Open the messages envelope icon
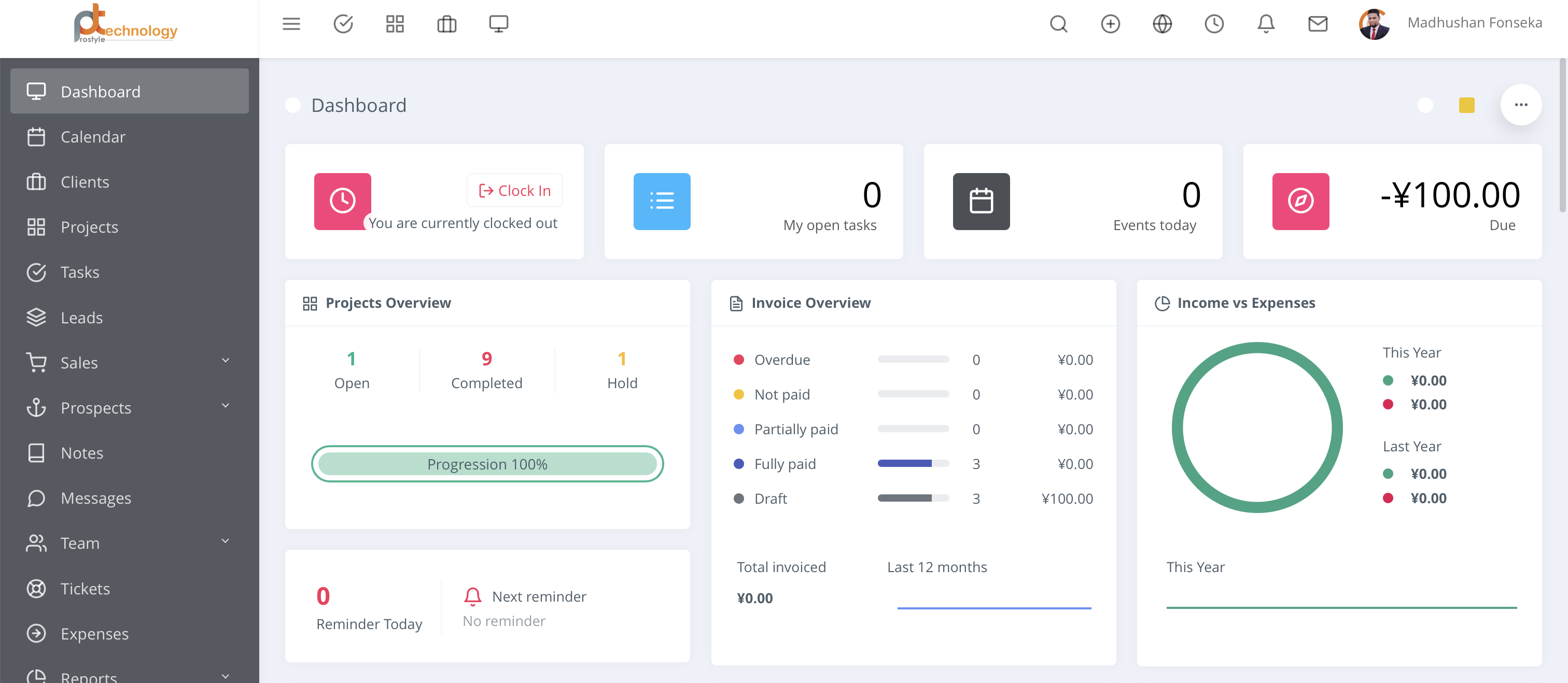The image size is (1568, 683). 1317,24
